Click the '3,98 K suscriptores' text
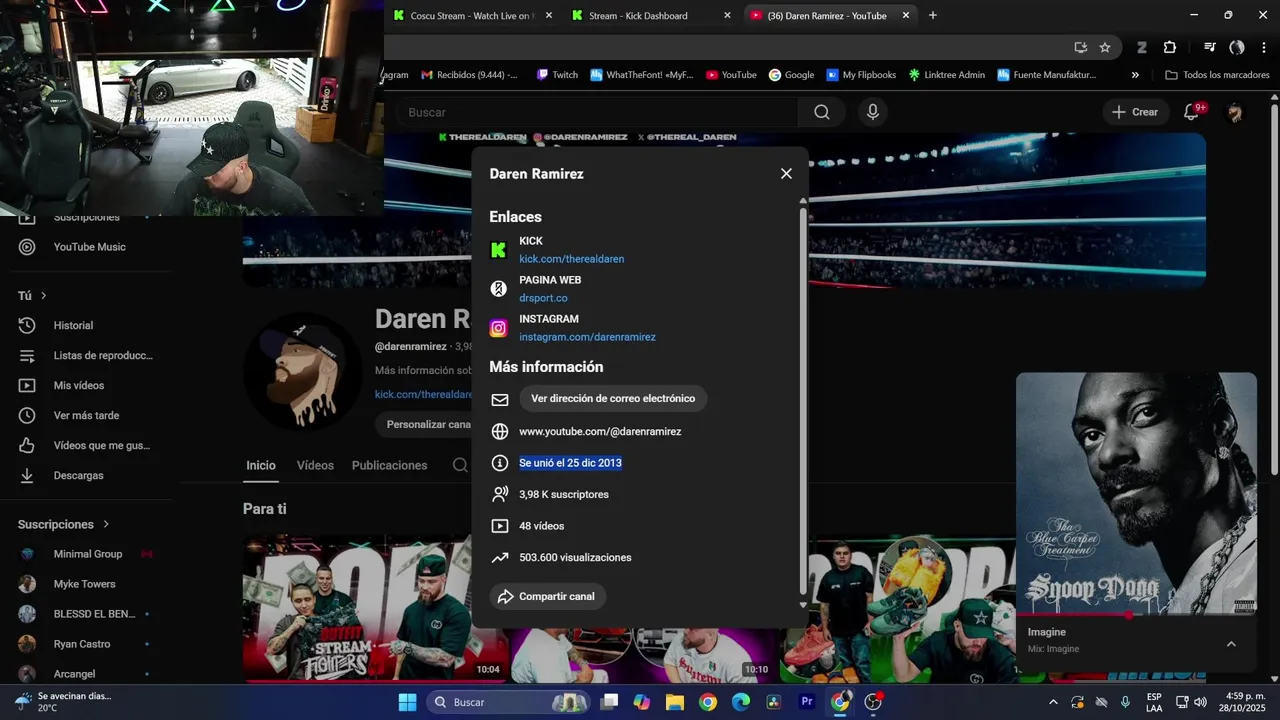The width and height of the screenshot is (1280, 720). coord(564,494)
